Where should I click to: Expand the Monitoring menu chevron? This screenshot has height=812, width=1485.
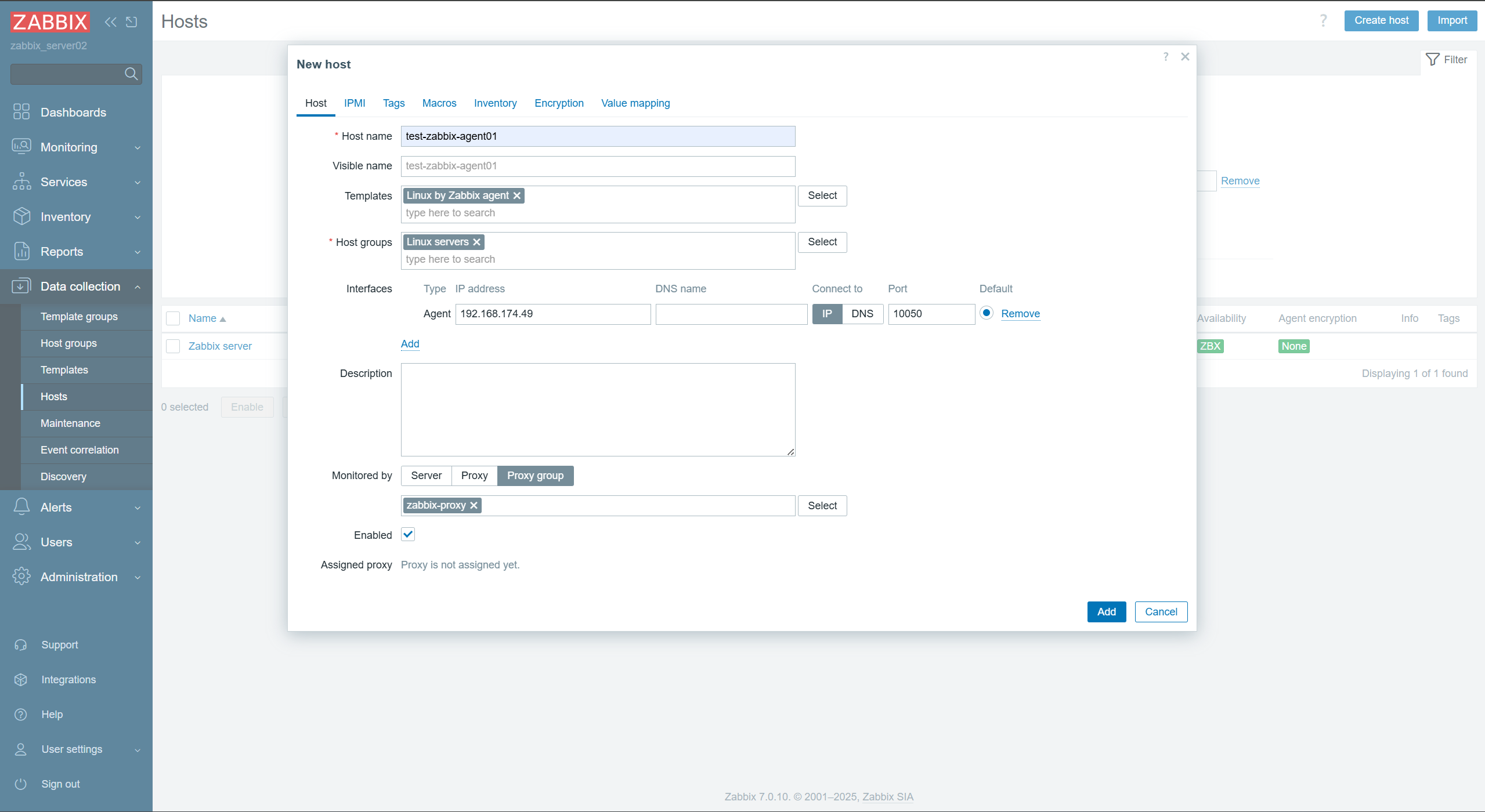(138, 148)
